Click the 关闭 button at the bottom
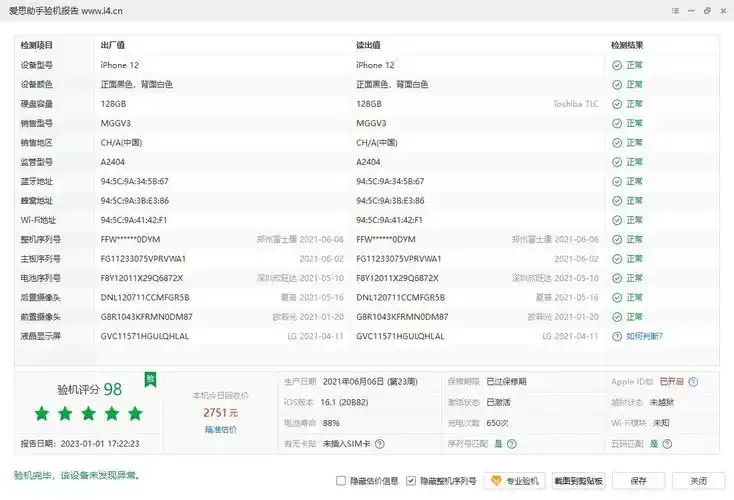Screen dimensions: 734x500 click(698, 481)
